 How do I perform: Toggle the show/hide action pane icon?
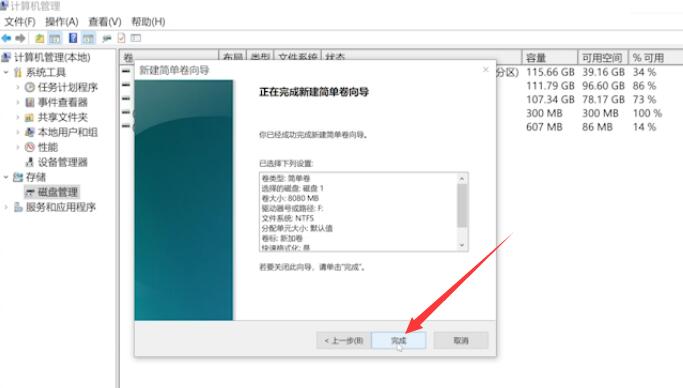tap(88, 38)
